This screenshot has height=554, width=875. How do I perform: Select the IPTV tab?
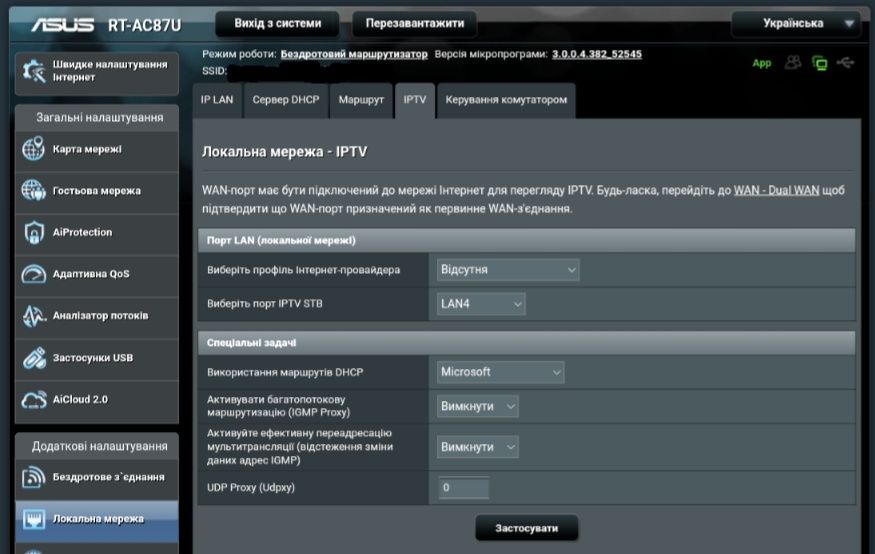coord(415,100)
